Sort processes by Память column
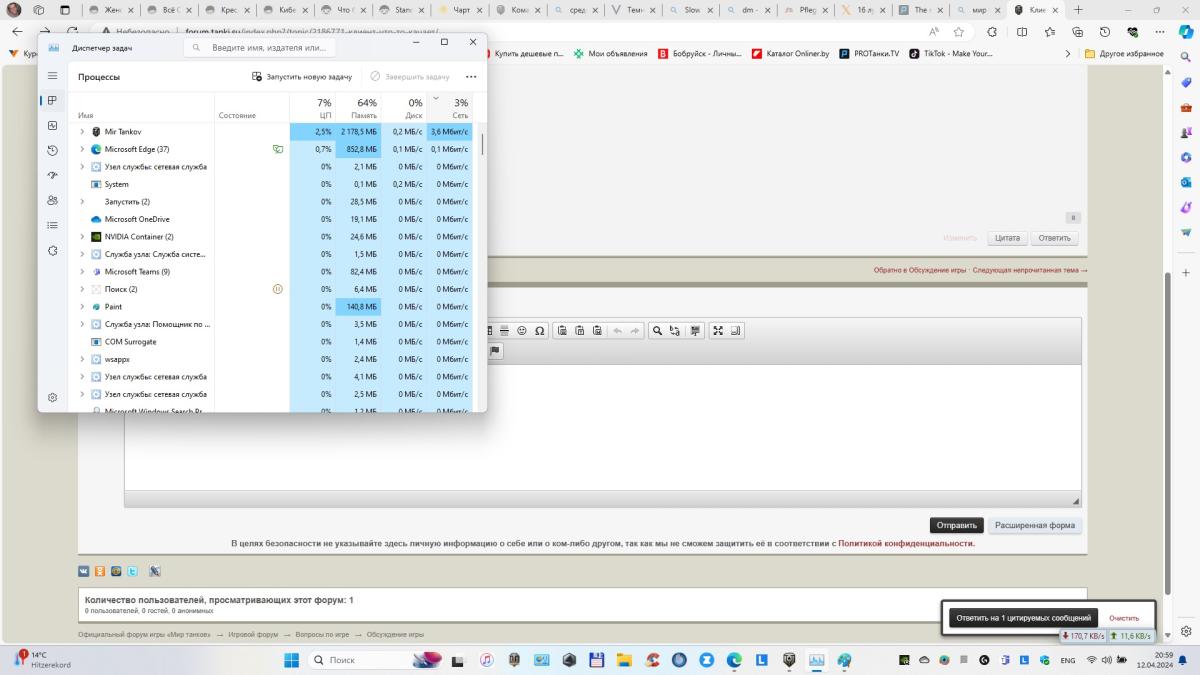Viewport: 1200px width, 675px height. [359, 108]
